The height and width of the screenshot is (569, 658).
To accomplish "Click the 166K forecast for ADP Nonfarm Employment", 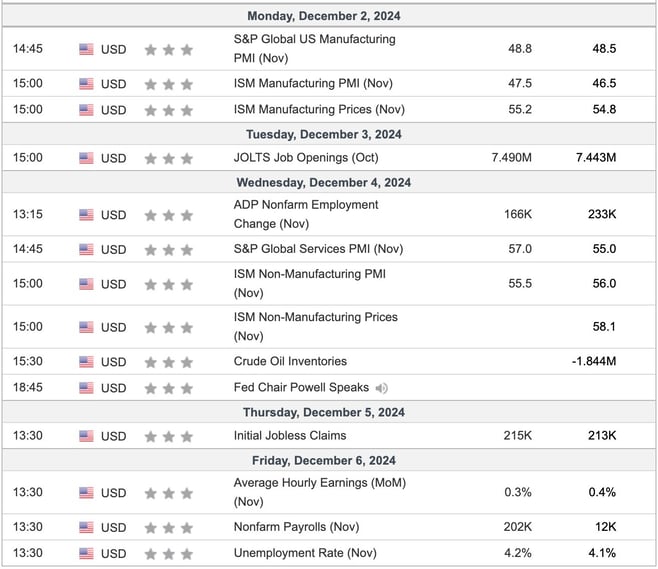I will tap(518, 214).
